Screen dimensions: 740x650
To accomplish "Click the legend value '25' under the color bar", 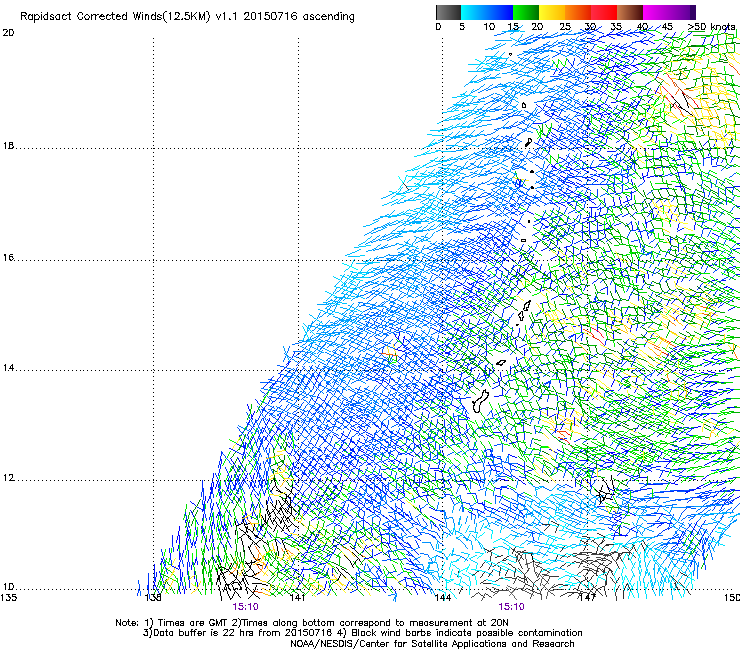I will [x=565, y=27].
